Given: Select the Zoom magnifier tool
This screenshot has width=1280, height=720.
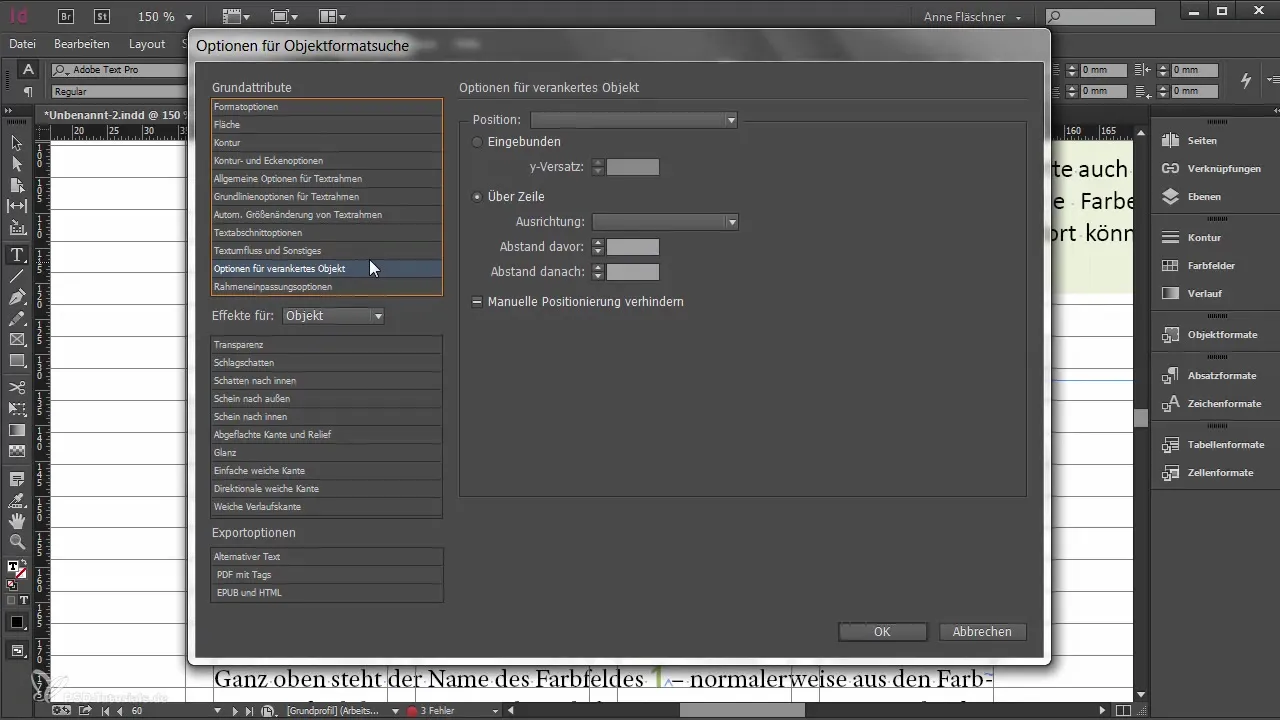Looking at the screenshot, I should tap(17, 542).
